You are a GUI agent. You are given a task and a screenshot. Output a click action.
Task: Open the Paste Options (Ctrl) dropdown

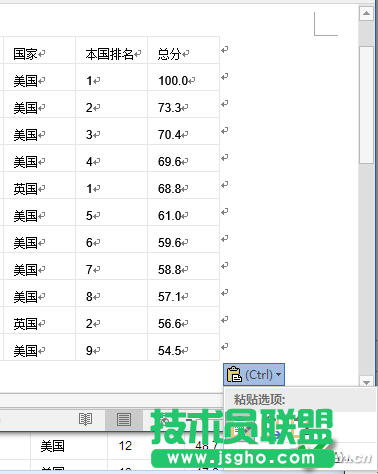[254, 374]
